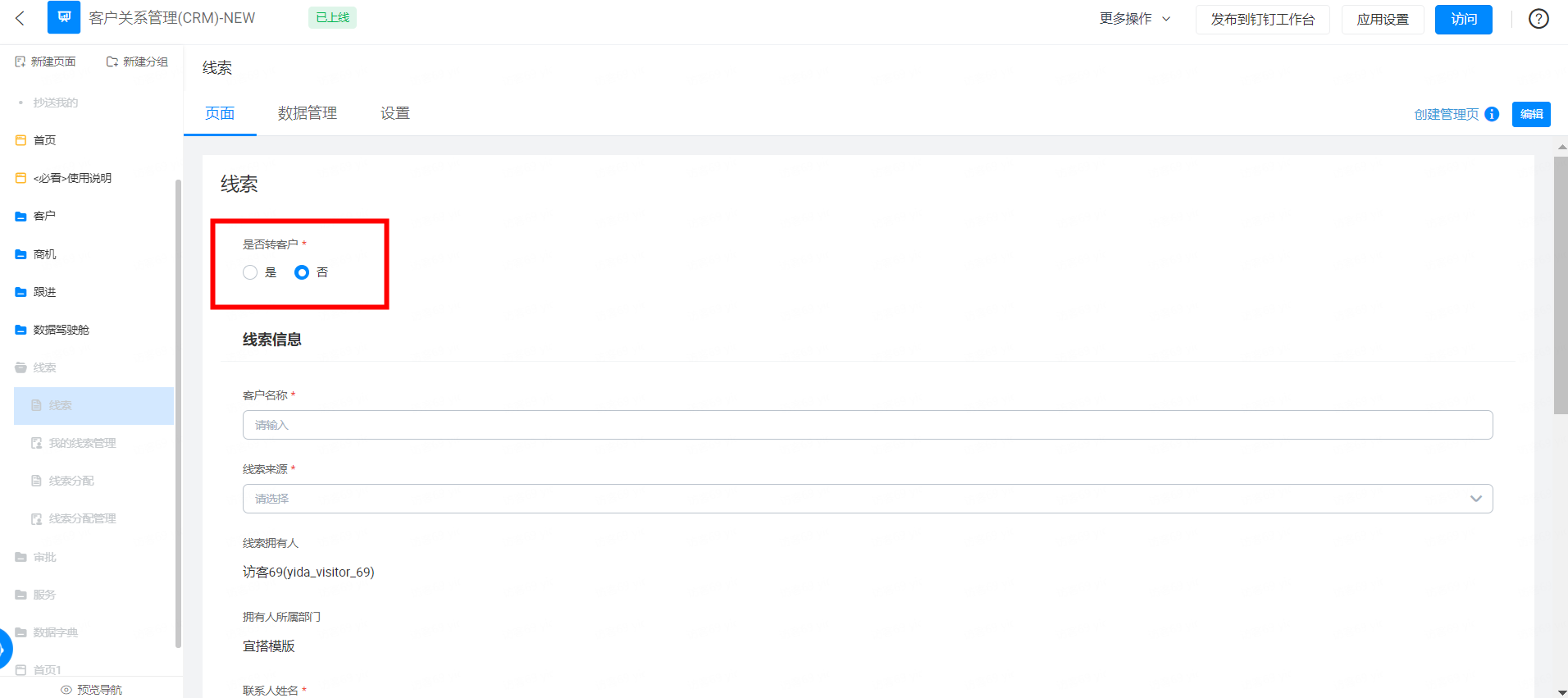
Task: Click the 数据字典 folder icon
Action: [21, 632]
